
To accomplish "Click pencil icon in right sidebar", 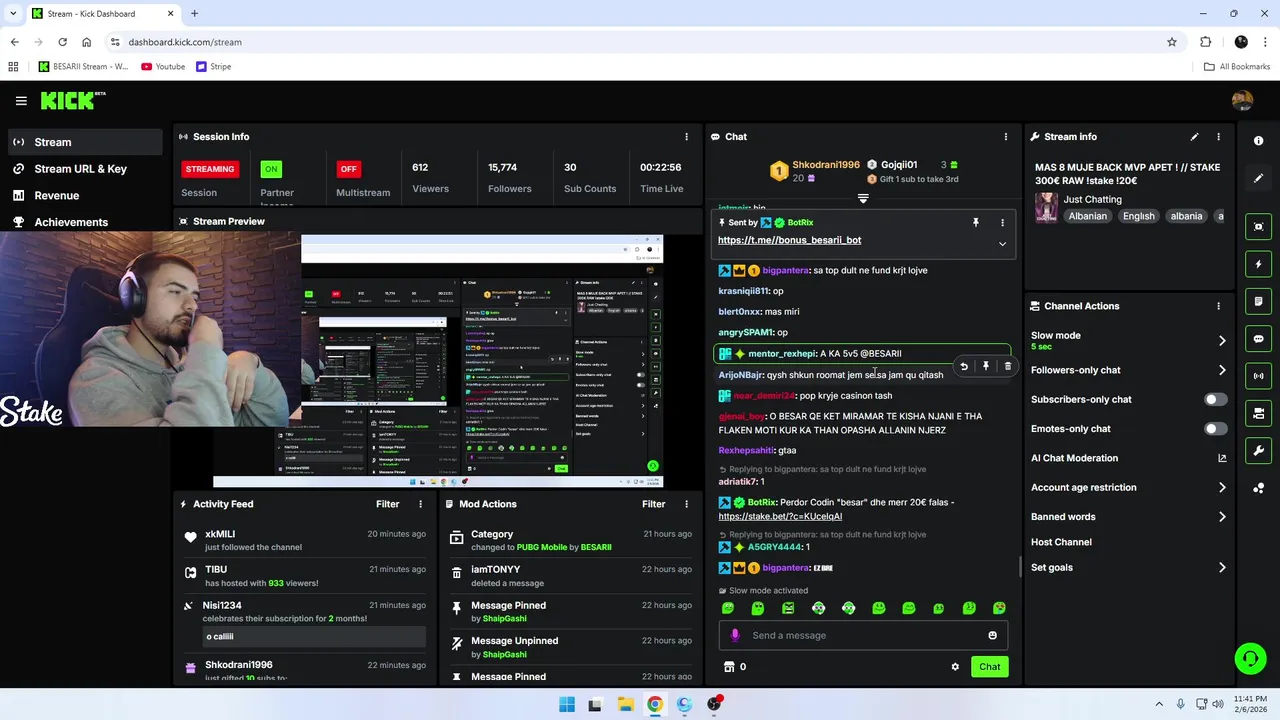I will coord(1258,178).
